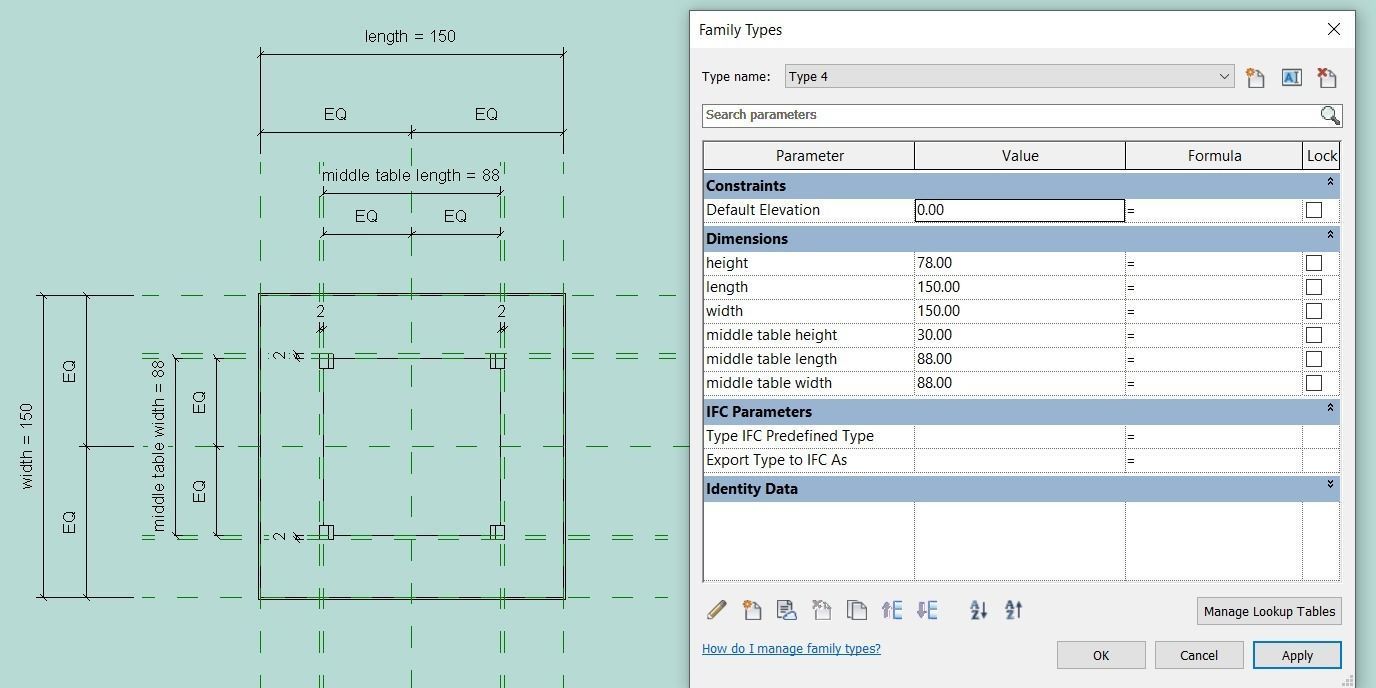Click the Formula column header

[x=1214, y=155]
